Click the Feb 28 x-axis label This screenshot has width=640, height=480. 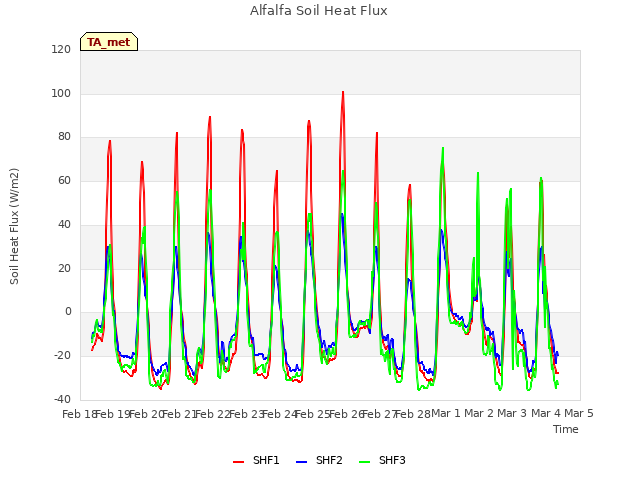tap(413, 414)
